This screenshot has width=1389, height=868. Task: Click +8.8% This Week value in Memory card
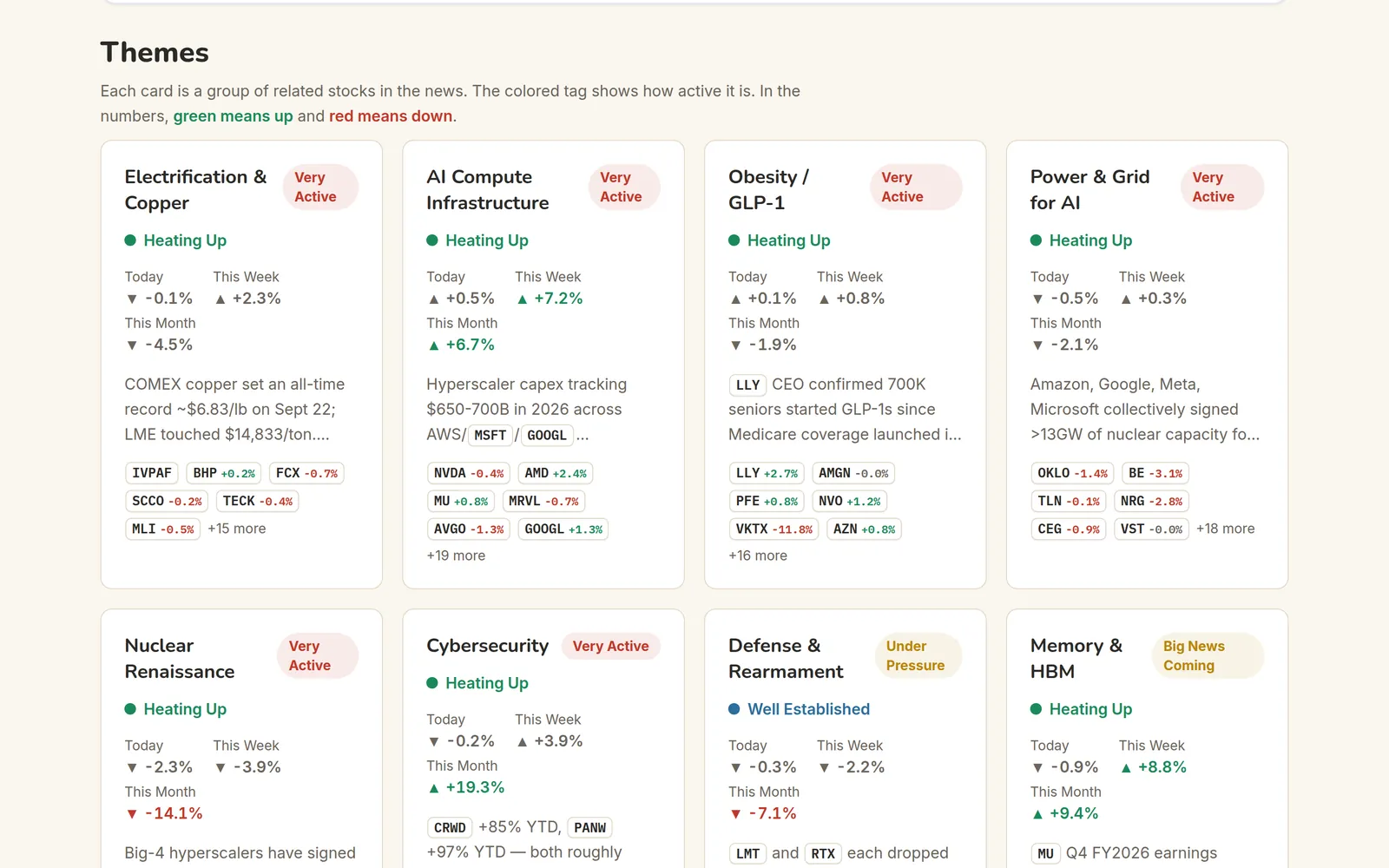click(x=1153, y=767)
